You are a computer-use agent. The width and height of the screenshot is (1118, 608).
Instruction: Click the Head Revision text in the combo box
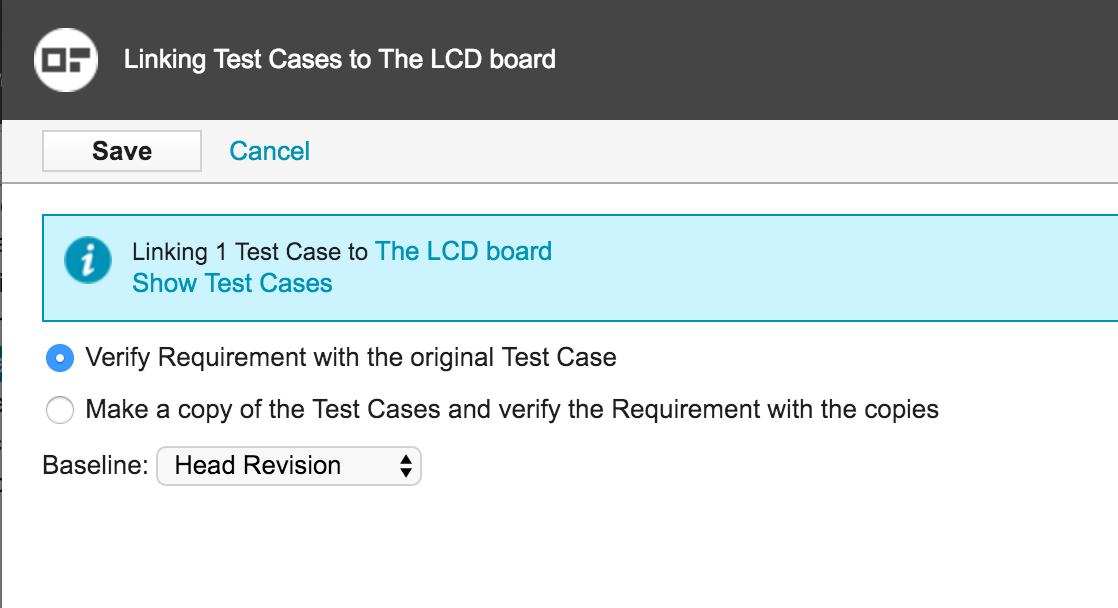(257, 466)
